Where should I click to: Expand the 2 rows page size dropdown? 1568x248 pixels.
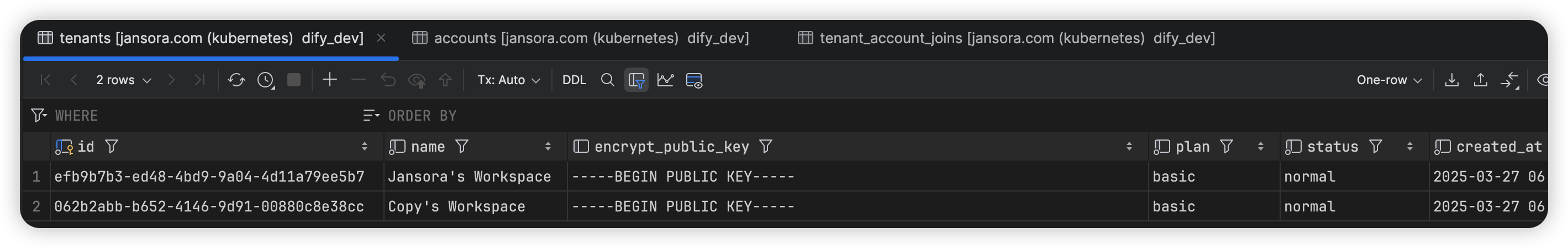pyautogui.click(x=124, y=80)
